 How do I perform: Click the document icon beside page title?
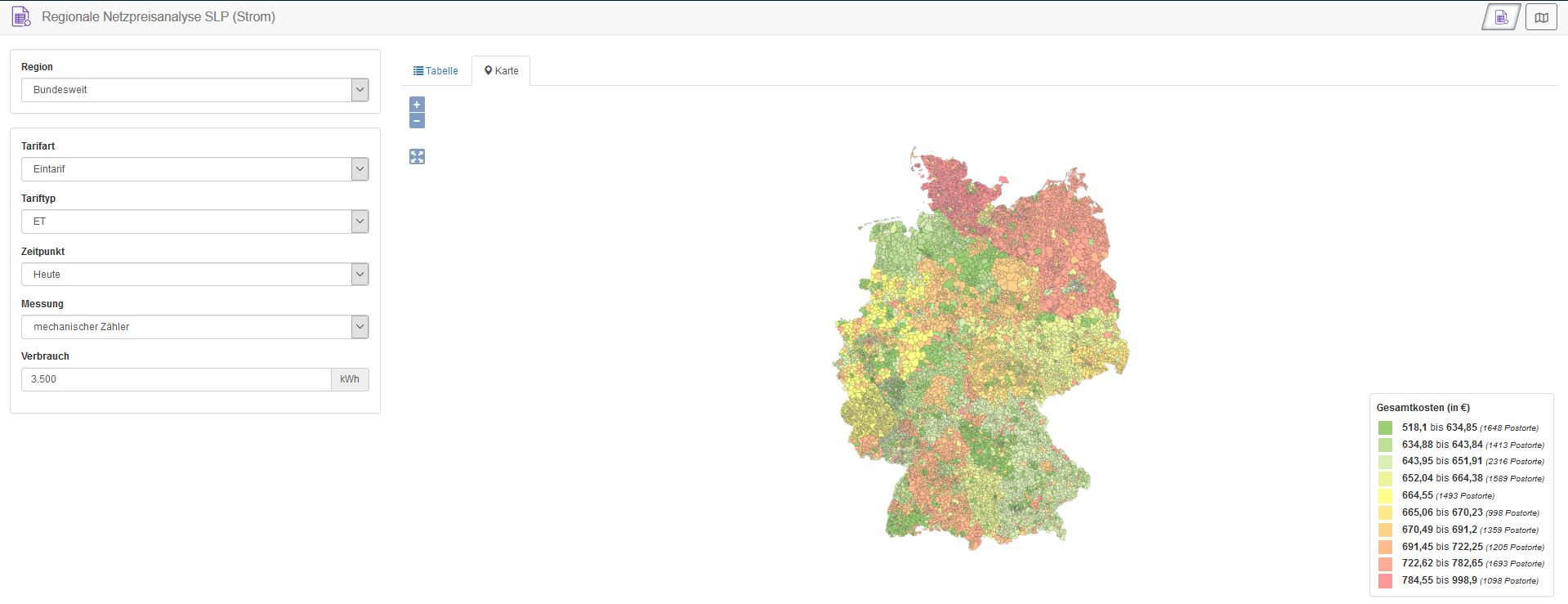(x=20, y=16)
